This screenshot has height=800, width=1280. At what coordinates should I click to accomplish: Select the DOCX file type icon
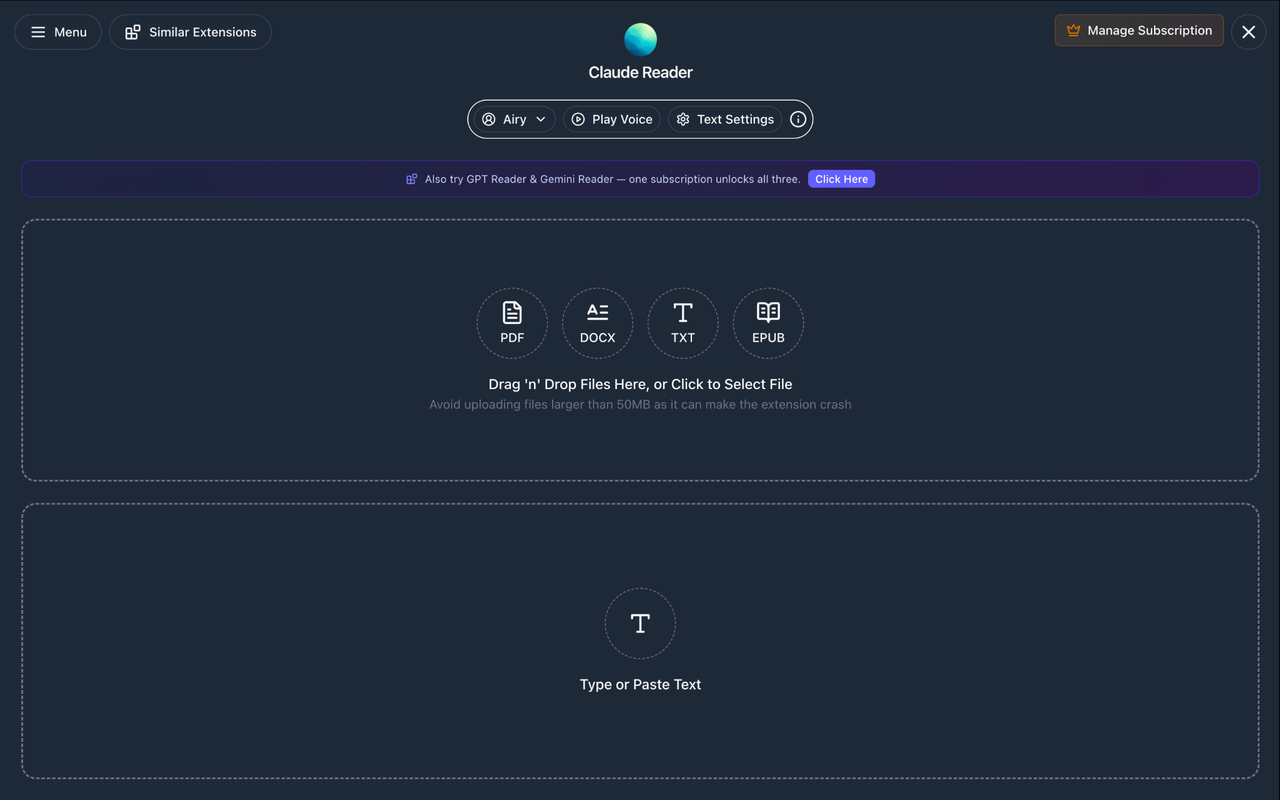point(597,323)
